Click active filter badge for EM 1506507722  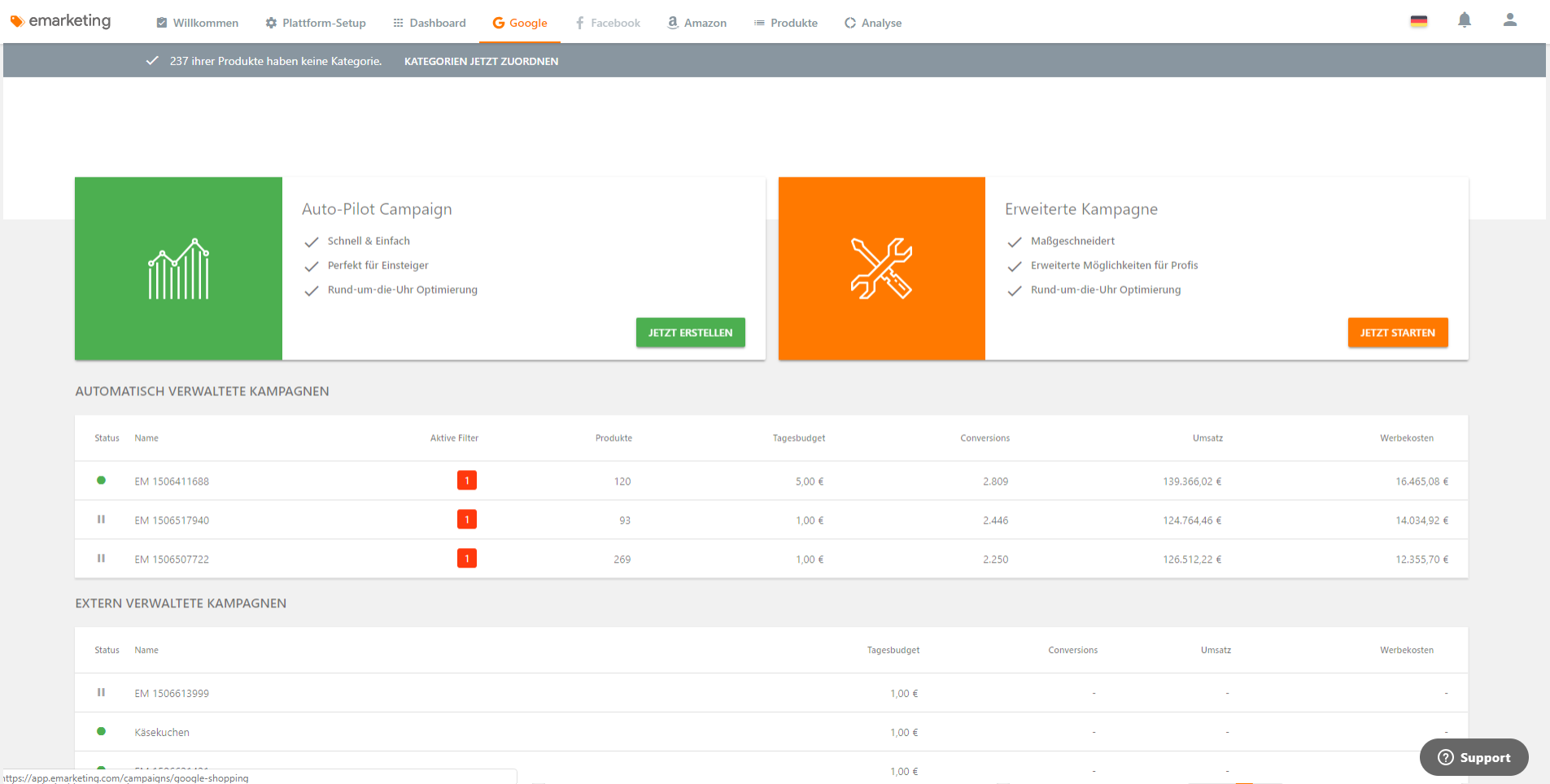pos(467,559)
